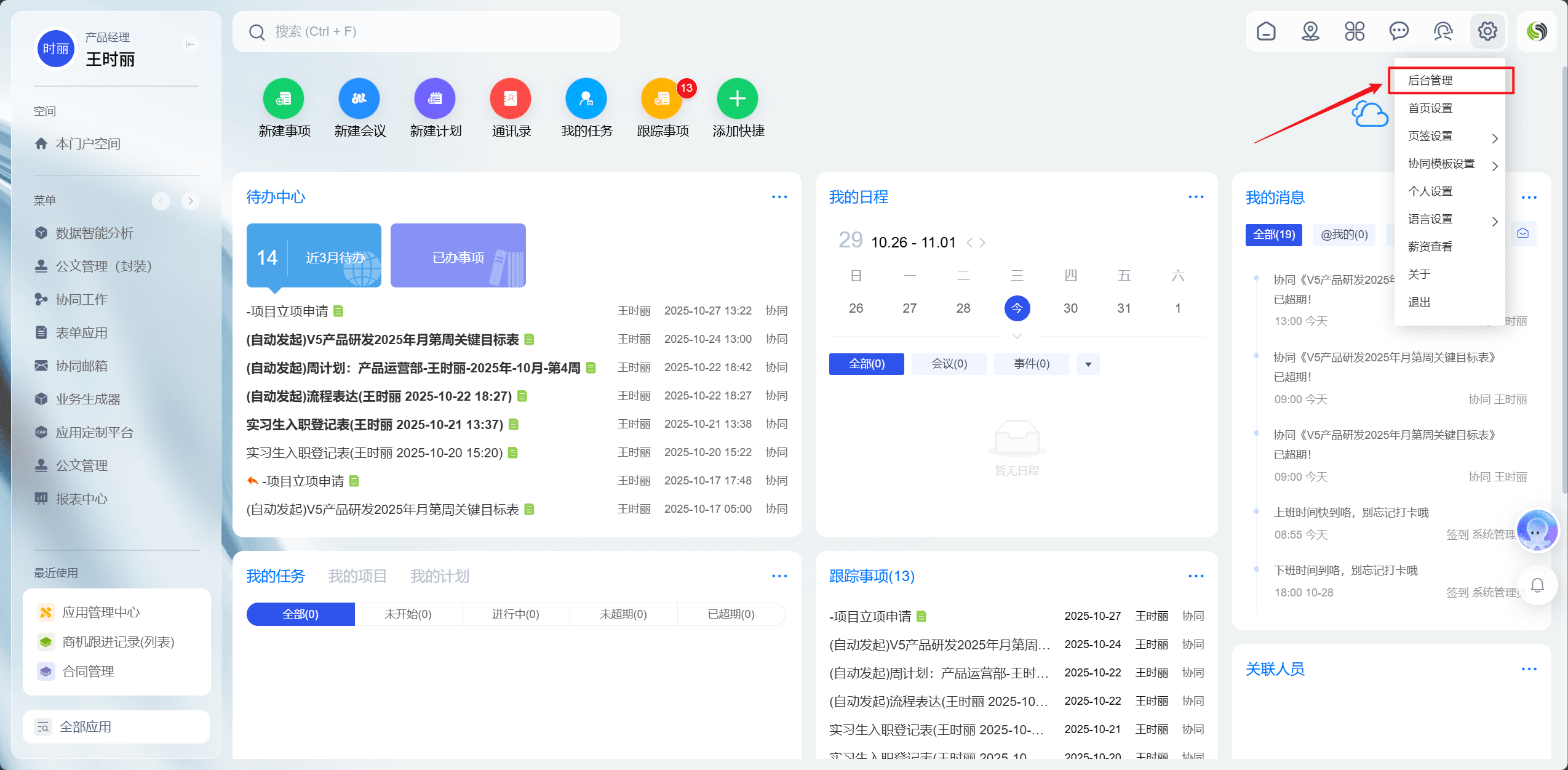Image resolution: width=1568 pixels, height=770 pixels.
Task: Click the green swirl logo icon
Action: [1537, 31]
